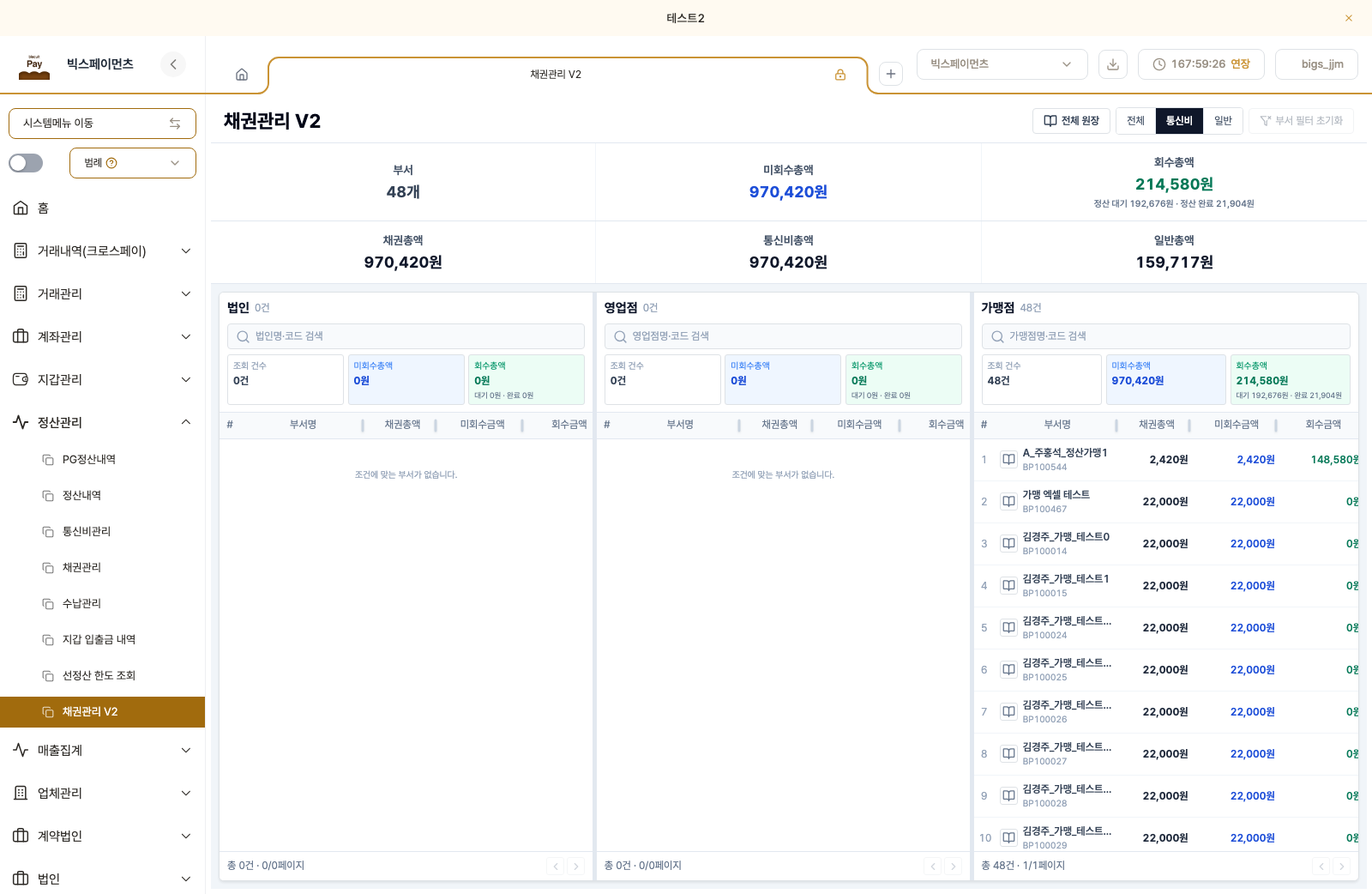Select the 일반 filter option

pyautogui.click(x=1224, y=121)
